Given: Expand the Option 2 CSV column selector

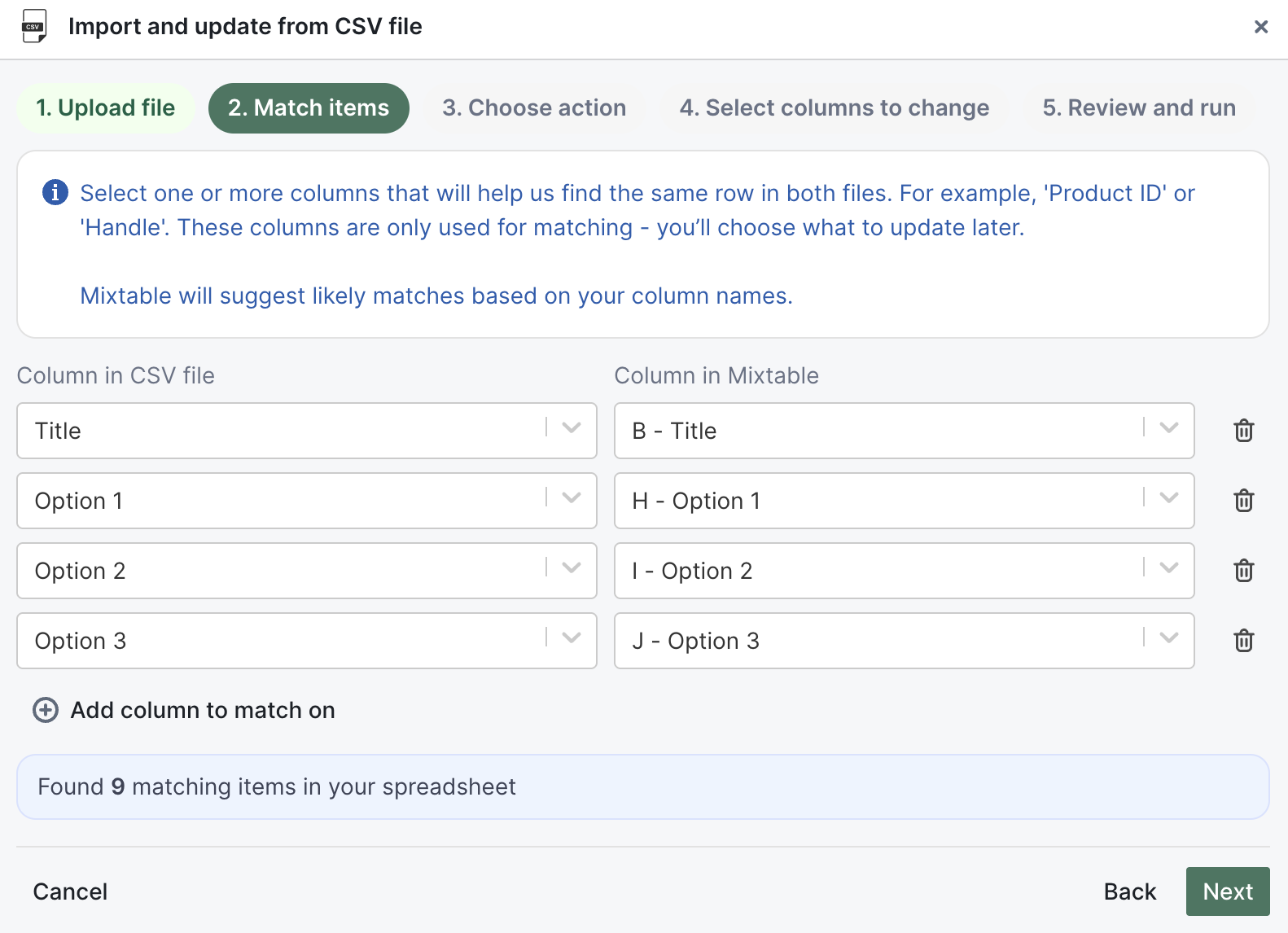Looking at the screenshot, I should click(x=570, y=571).
